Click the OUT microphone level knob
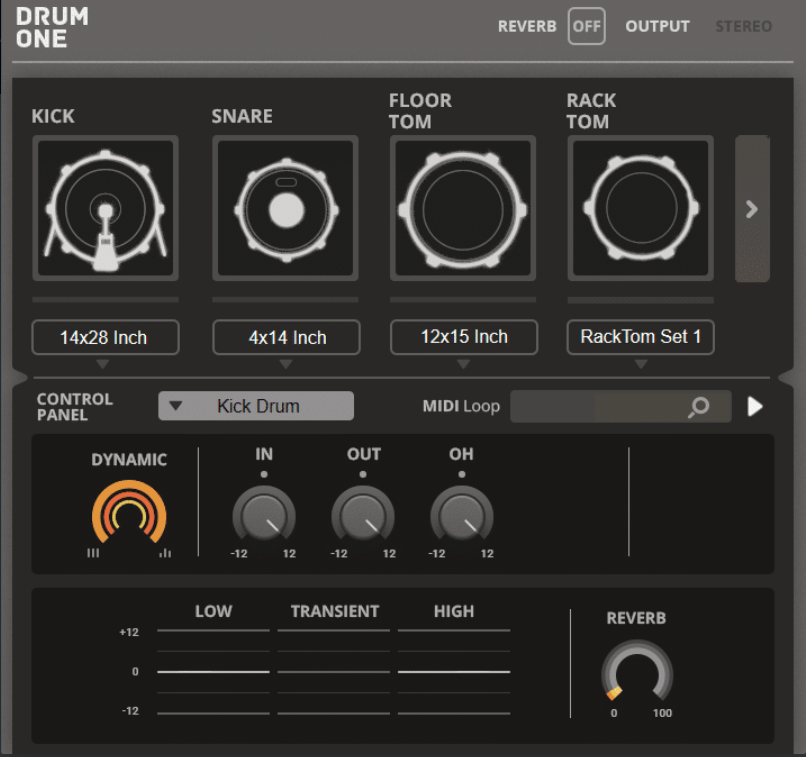This screenshot has height=757, width=806. click(363, 515)
